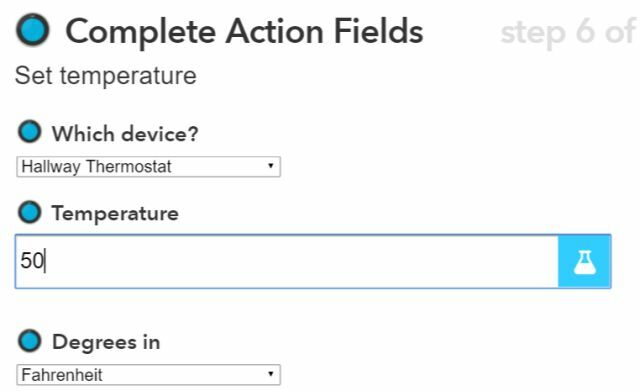Click the blue bullet next to Which device?
This screenshot has height=391, width=640.
[29, 131]
